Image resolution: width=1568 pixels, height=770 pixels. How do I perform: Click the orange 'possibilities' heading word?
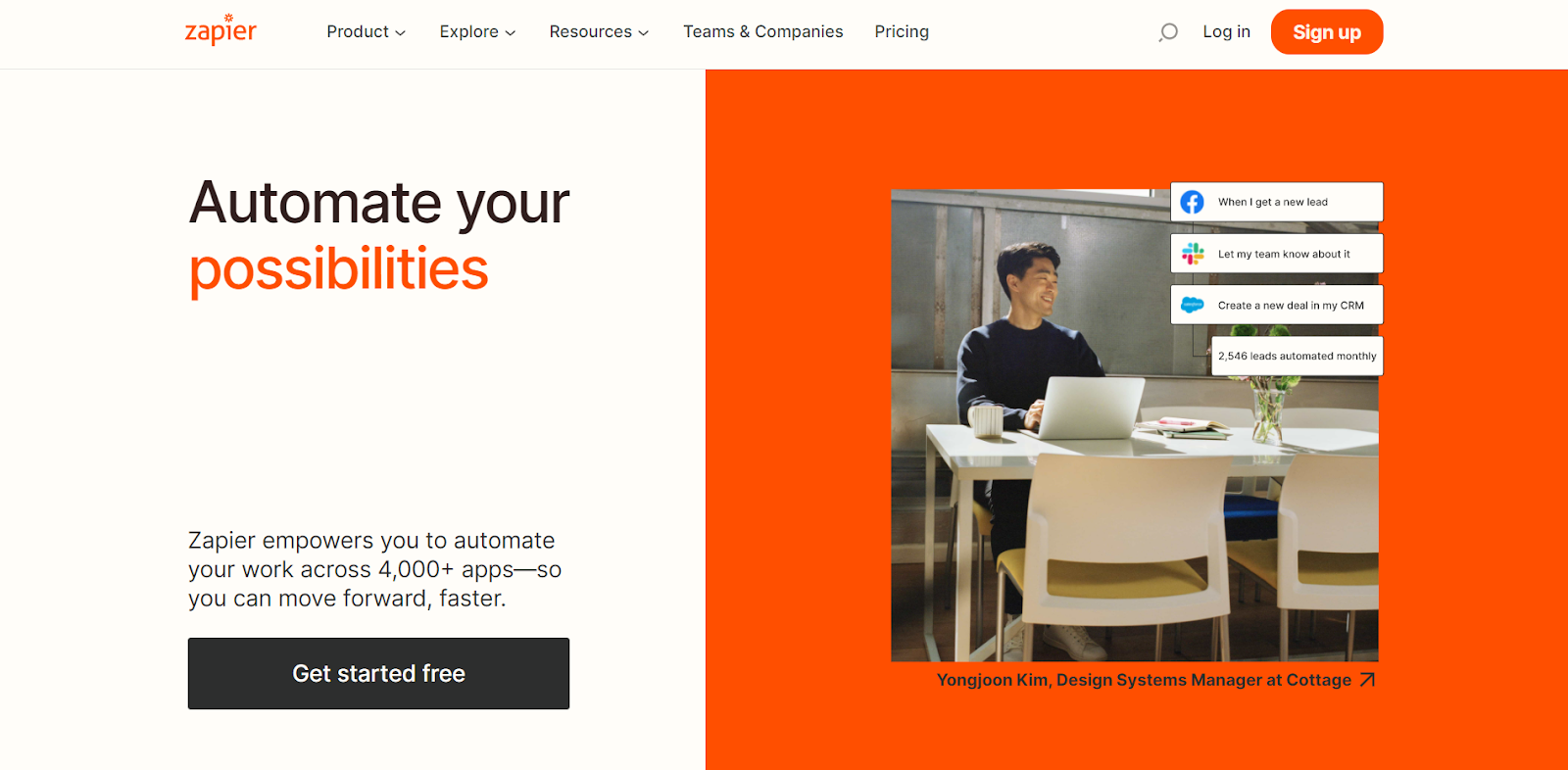(x=338, y=270)
